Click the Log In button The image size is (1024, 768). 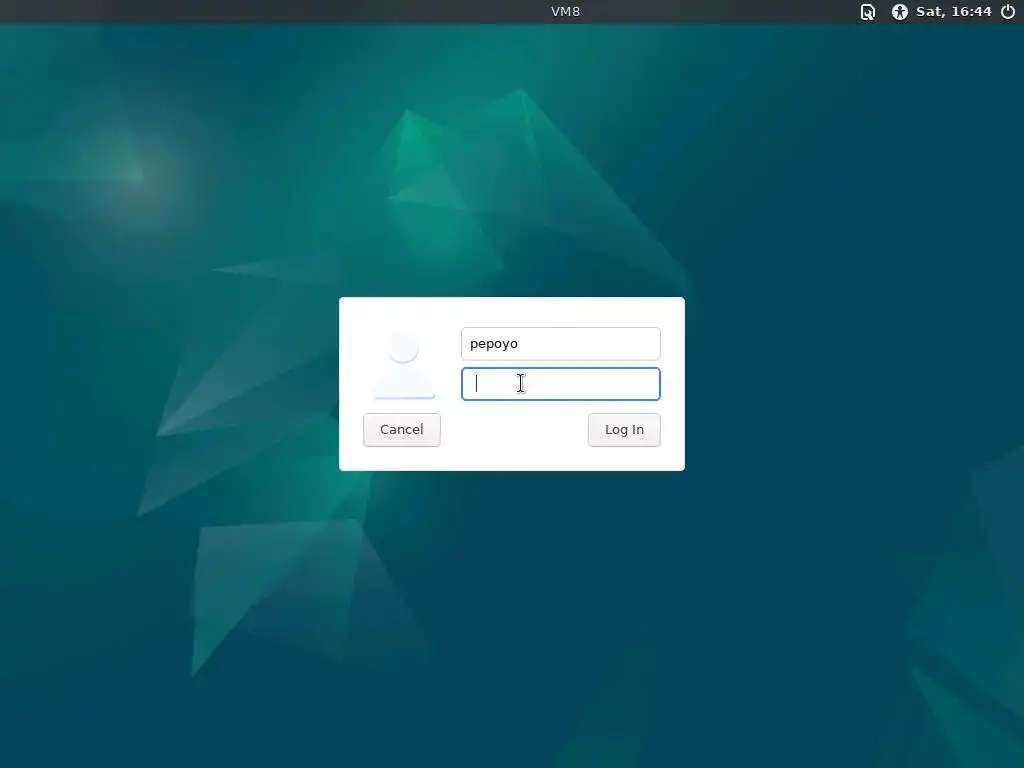click(x=624, y=430)
